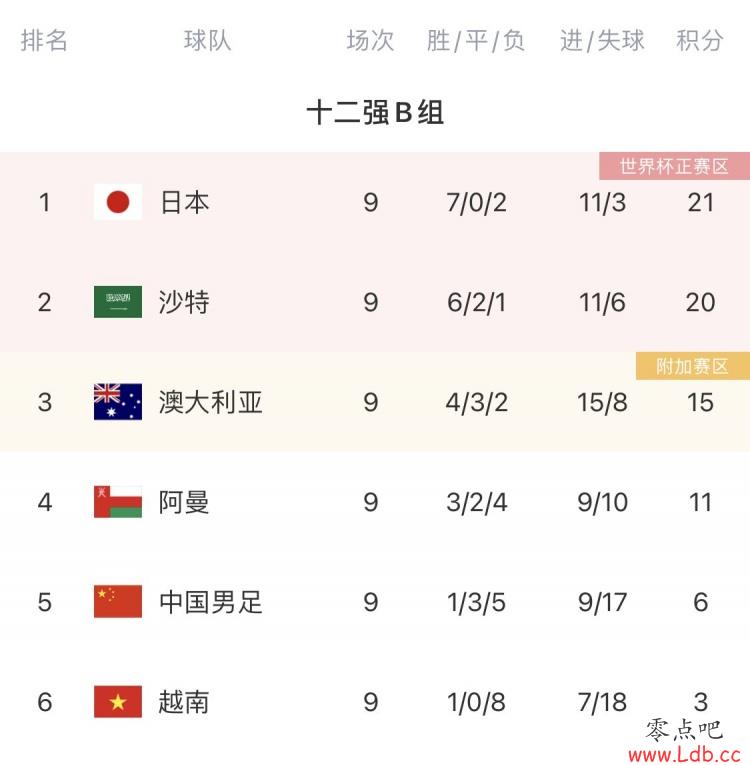Open the 日本 team name
This screenshot has width=750, height=765.
click(184, 202)
